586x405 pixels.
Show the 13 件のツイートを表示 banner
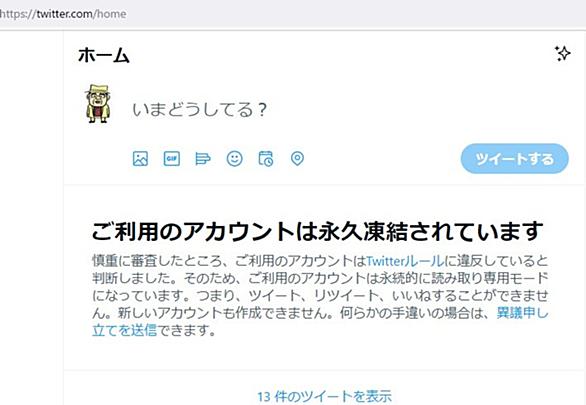tap(324, 396)
